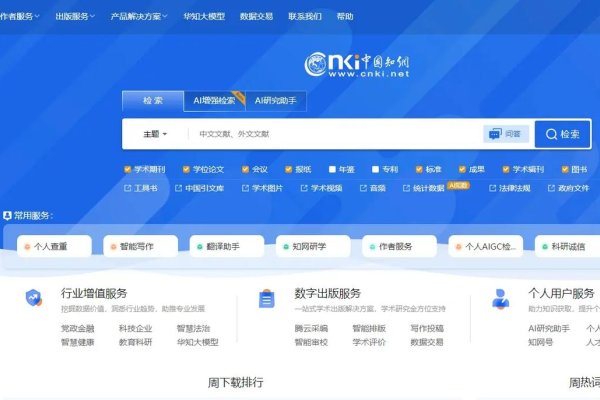
Task: Click green dot on 知网研学 card
Action: 286,247
